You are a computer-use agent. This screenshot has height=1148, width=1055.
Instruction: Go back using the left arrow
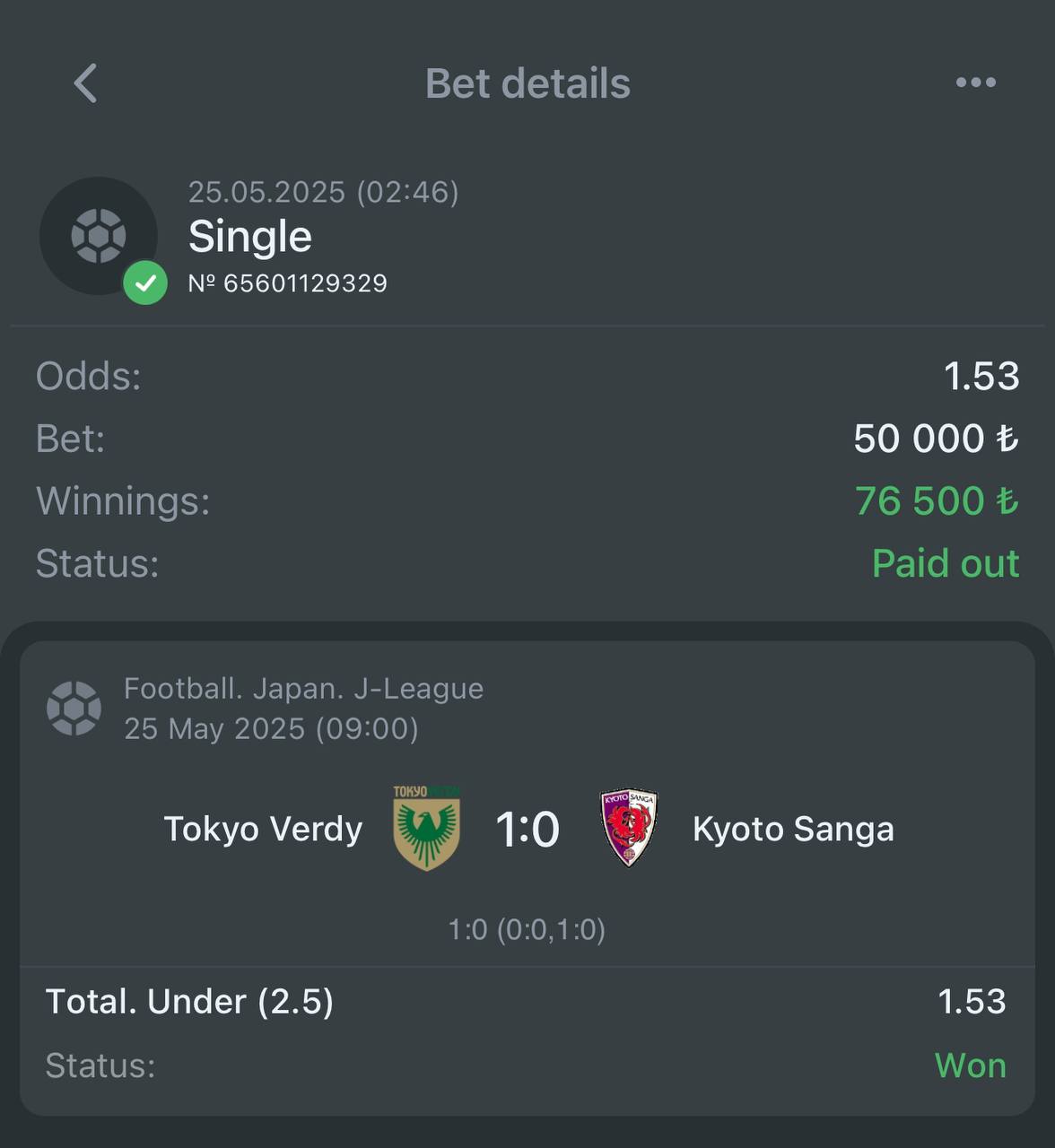click(85, 83)
